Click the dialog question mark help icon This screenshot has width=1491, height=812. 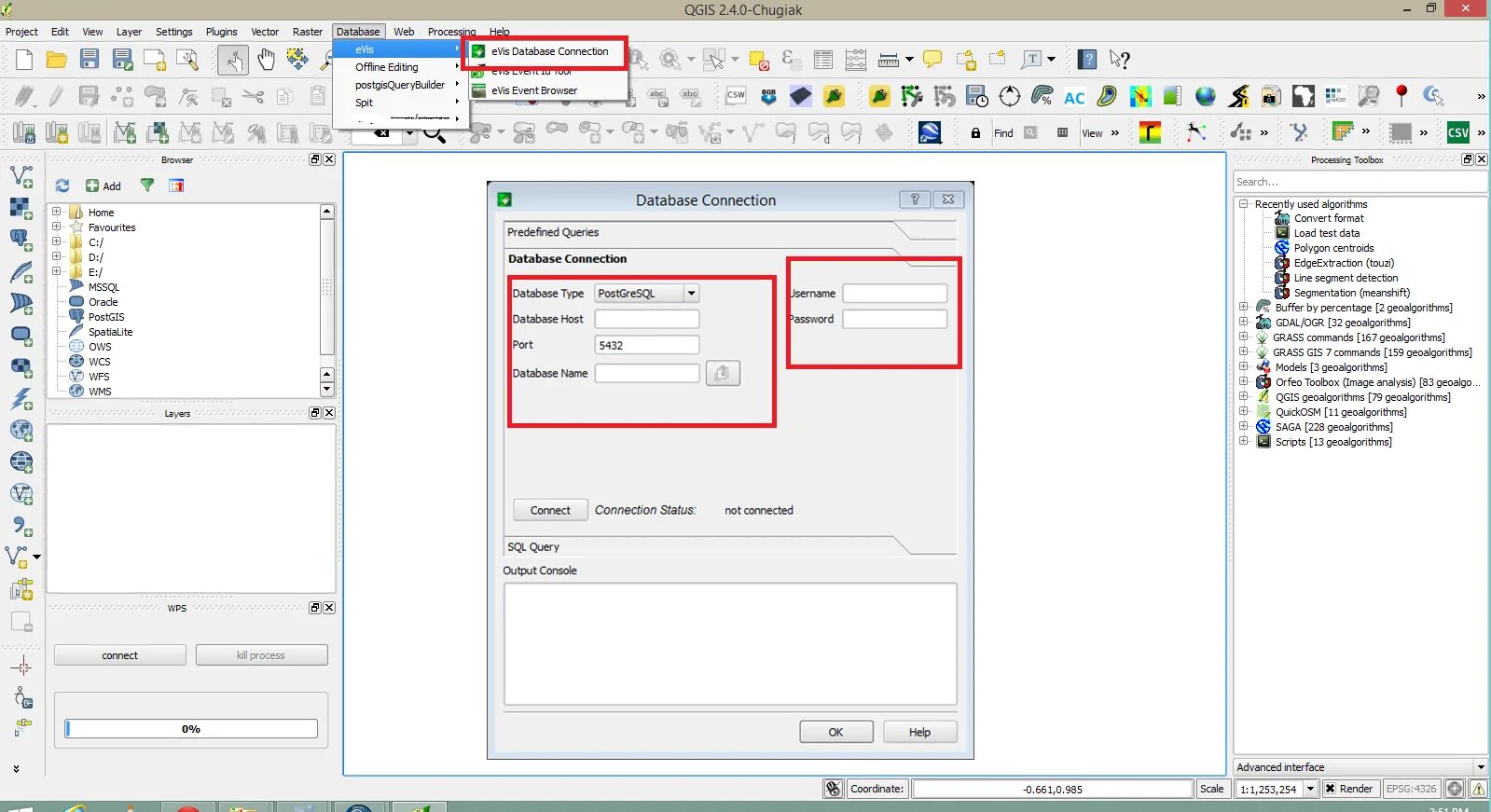[915, 200]
